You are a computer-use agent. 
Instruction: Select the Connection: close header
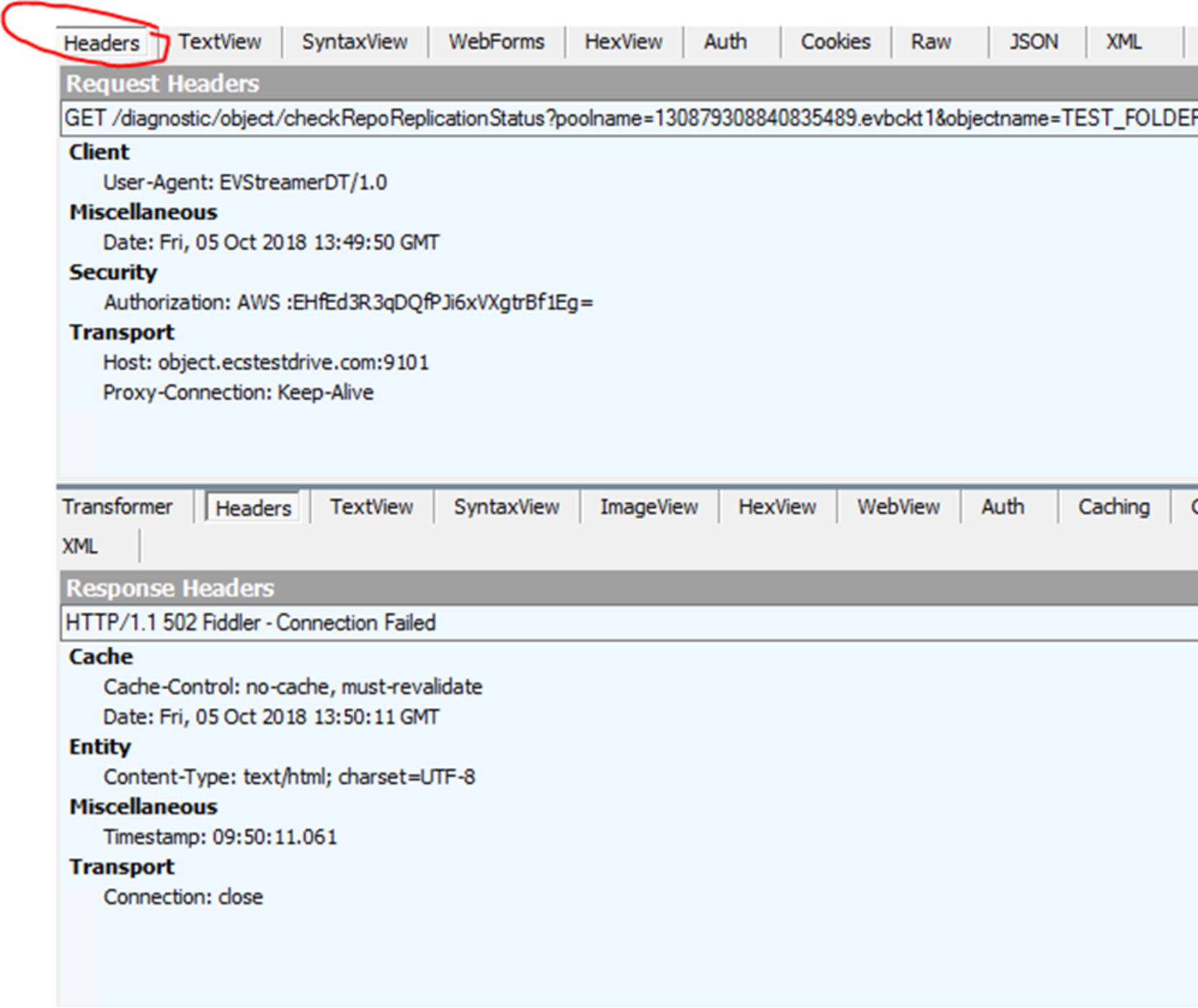tap(183, 897)
